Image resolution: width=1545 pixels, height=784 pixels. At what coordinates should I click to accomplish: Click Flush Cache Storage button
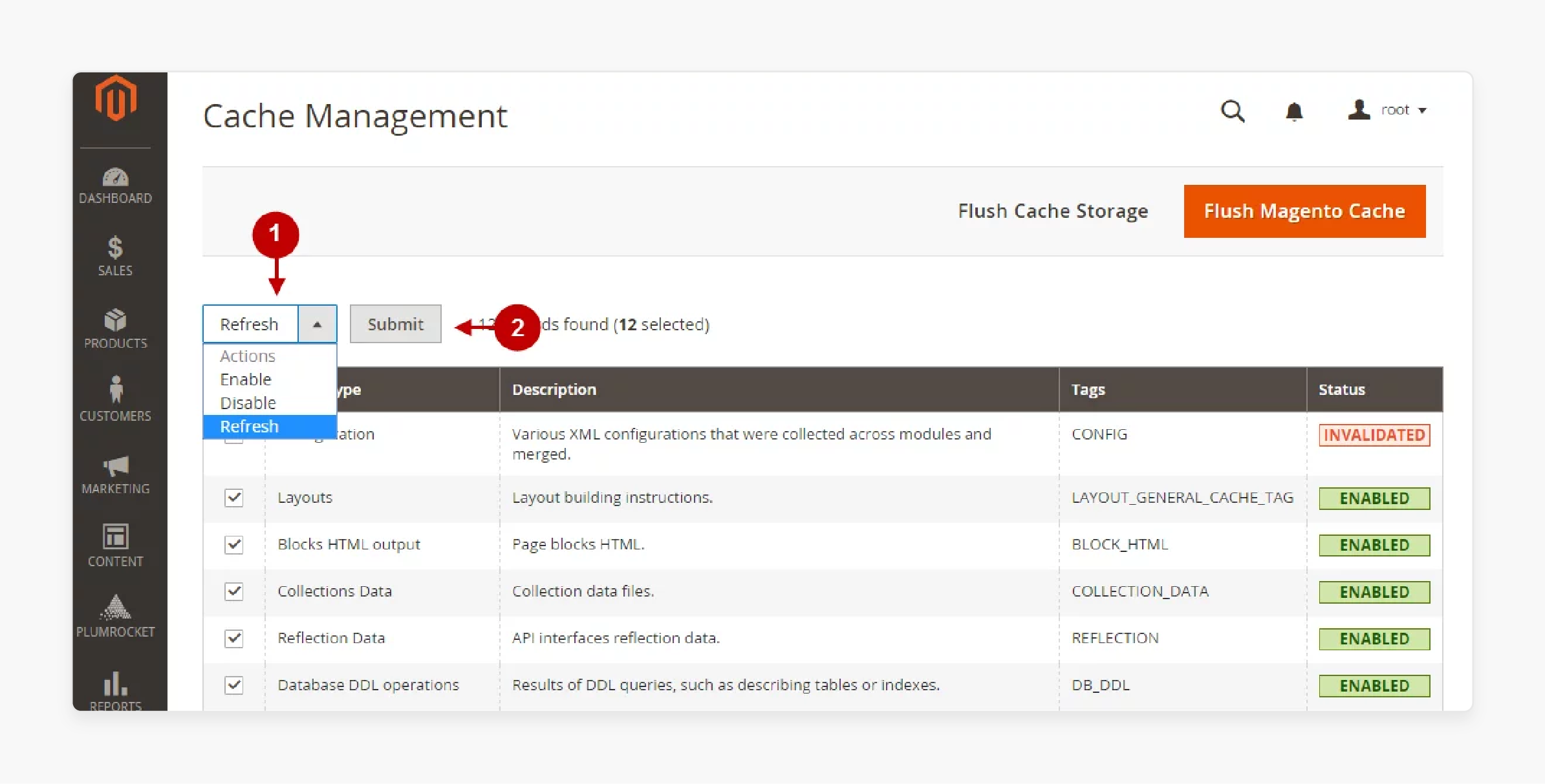1053,211
